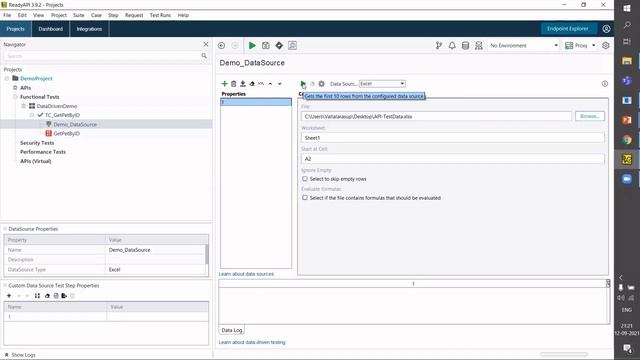Click download arrow icon in Properties toolbar
This screenshot has width=640, height=360.
tap(242, 84)
